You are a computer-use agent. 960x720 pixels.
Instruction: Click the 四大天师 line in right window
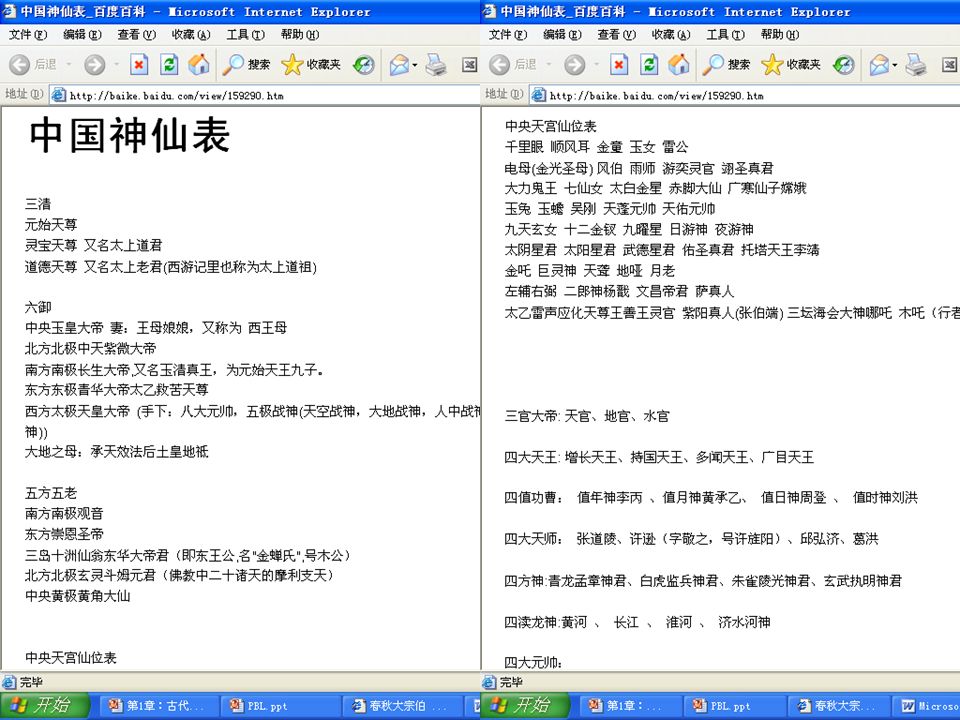(692, 539)
